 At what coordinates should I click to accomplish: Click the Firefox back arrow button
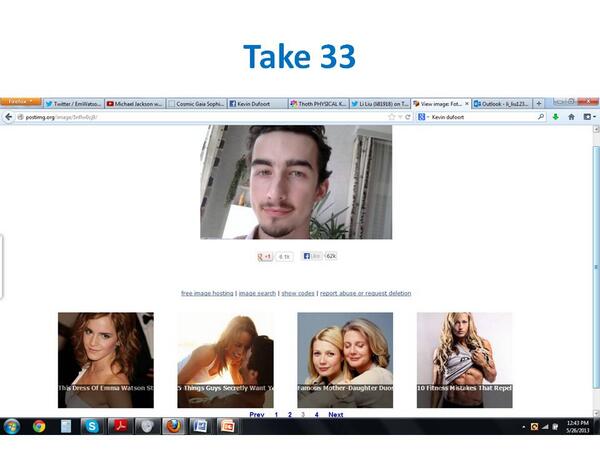tap(8, 117)
